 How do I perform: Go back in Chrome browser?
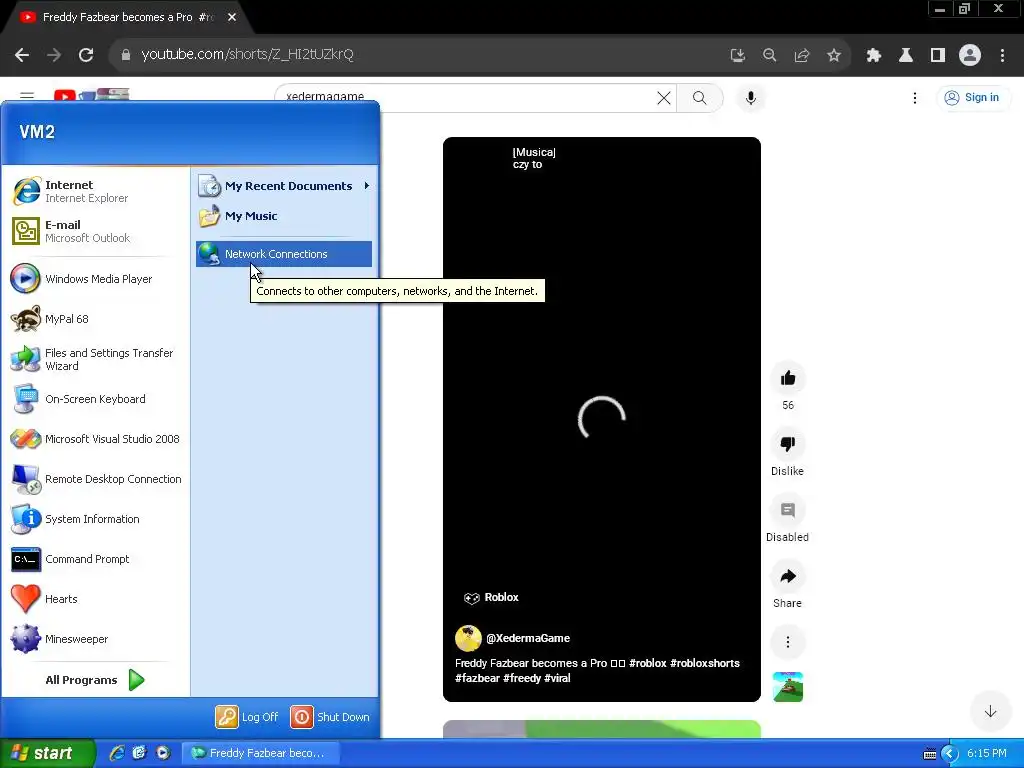[x=22, y=55]
